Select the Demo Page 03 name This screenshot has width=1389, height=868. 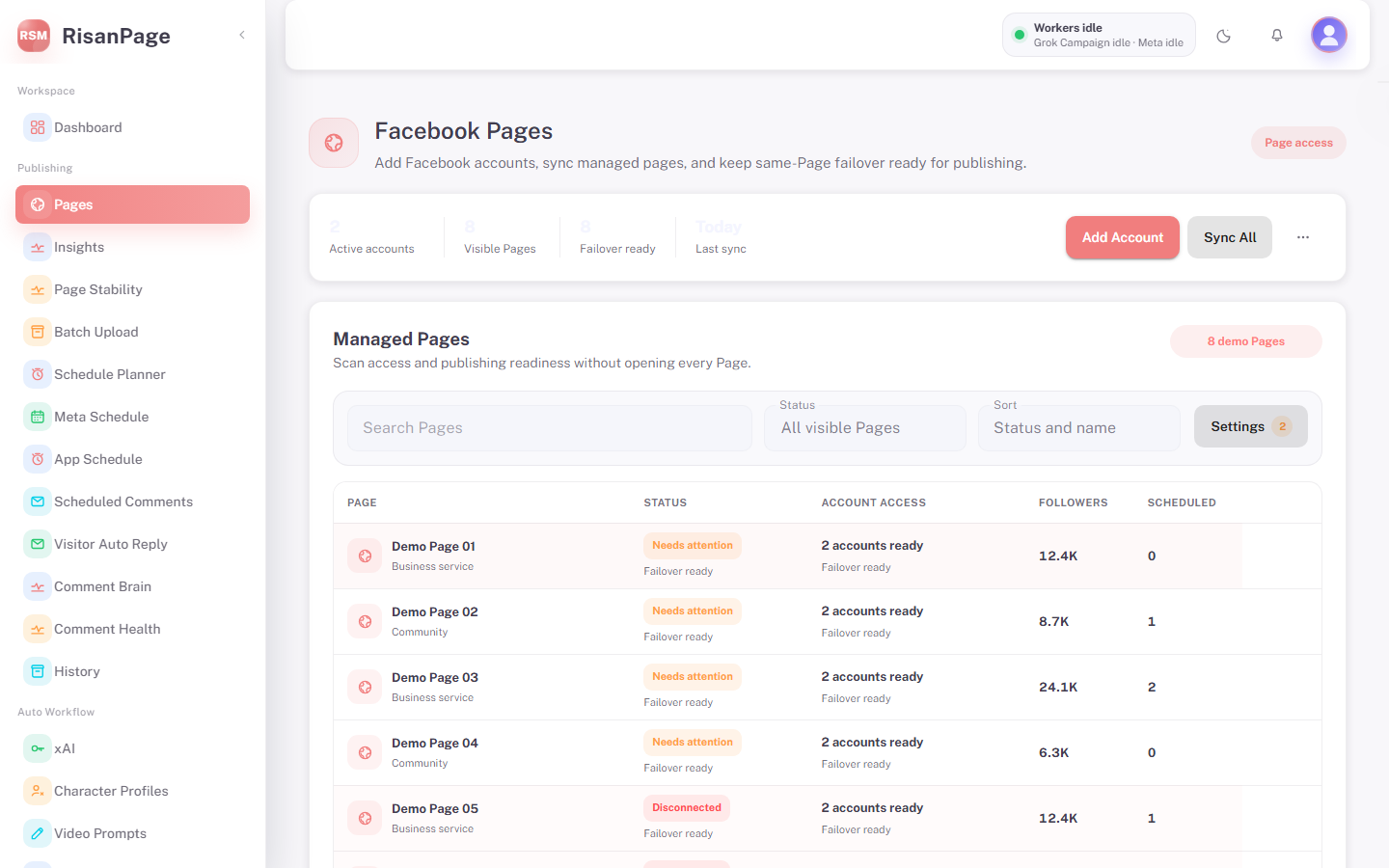[435, 677]
